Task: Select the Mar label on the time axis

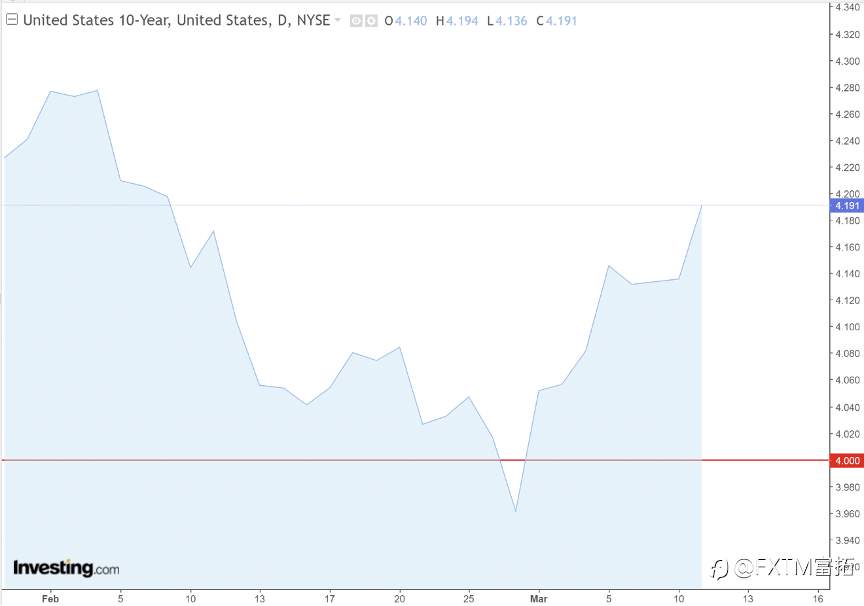Action: click(x=539, y=599)
